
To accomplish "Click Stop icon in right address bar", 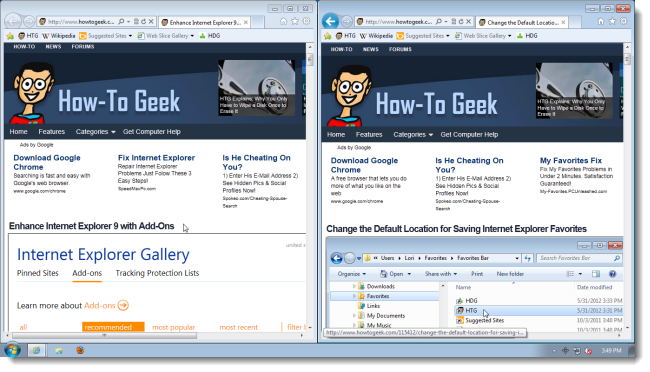I will pyautogui.click(x=468, y=22).
